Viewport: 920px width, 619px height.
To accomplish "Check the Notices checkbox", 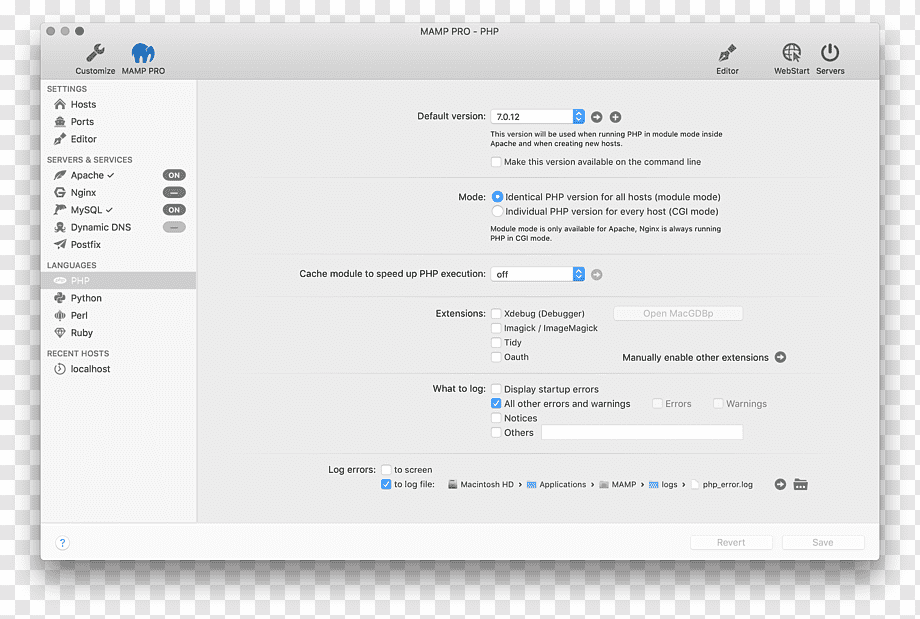I will [x=496, y=418].
